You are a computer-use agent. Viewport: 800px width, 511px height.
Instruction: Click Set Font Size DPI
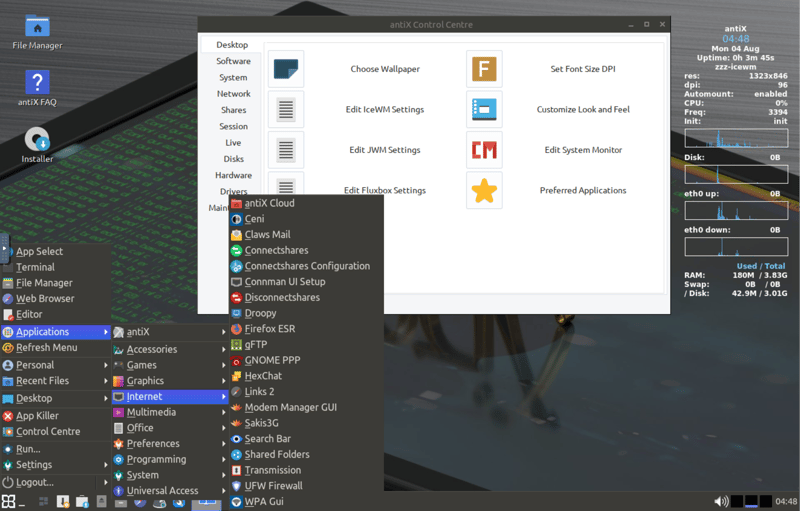(585, 70)
